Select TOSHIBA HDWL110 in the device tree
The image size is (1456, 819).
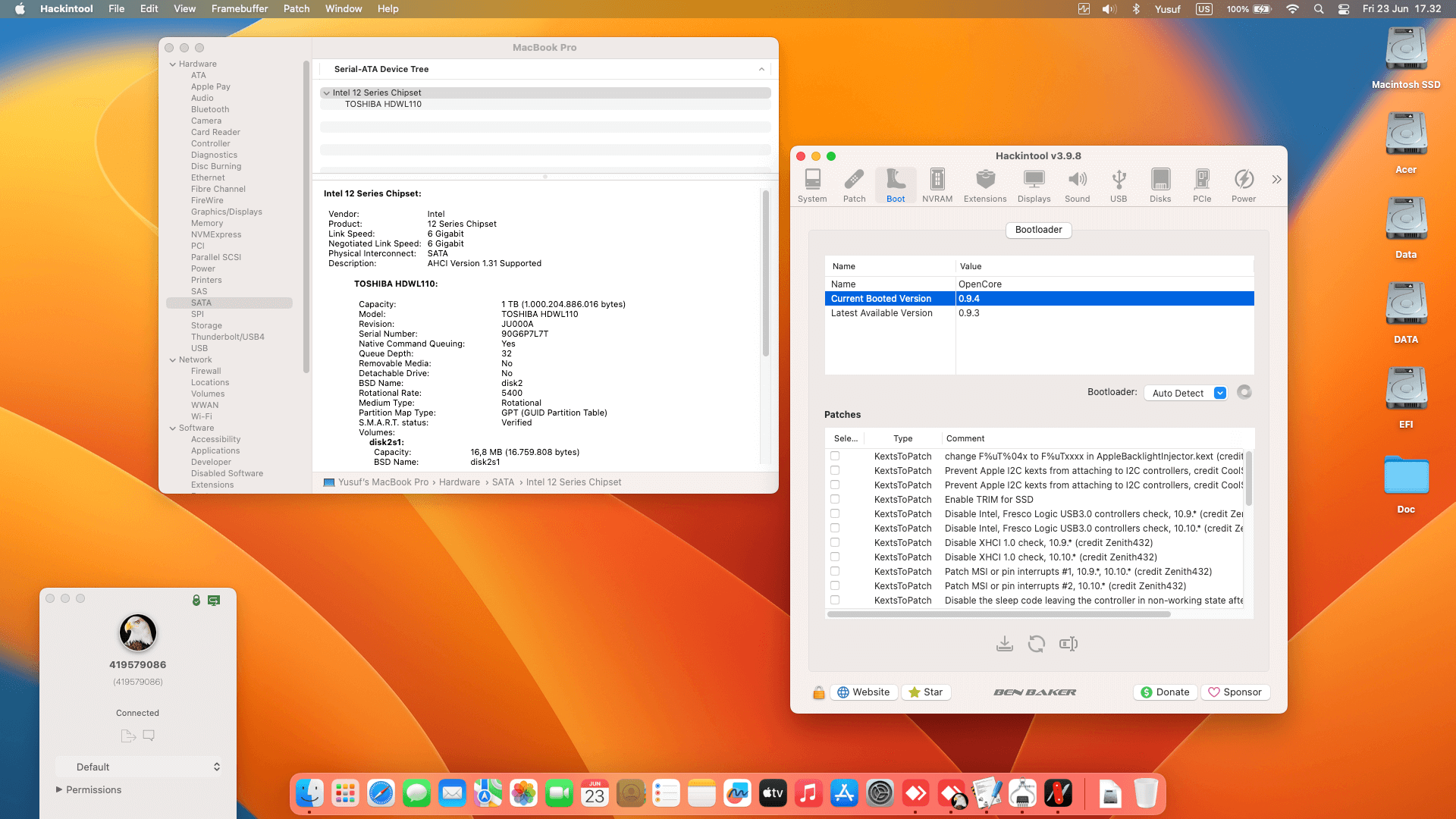pos(383,105)
